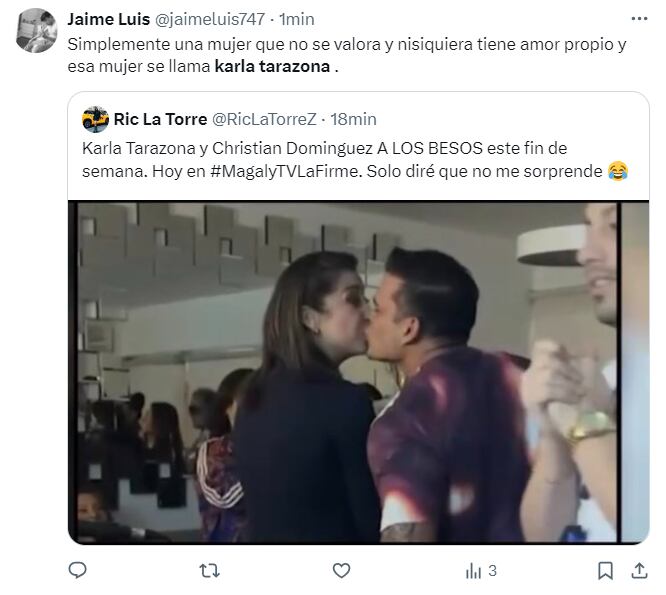Open the Ric La Torre display name

[160, 119]
